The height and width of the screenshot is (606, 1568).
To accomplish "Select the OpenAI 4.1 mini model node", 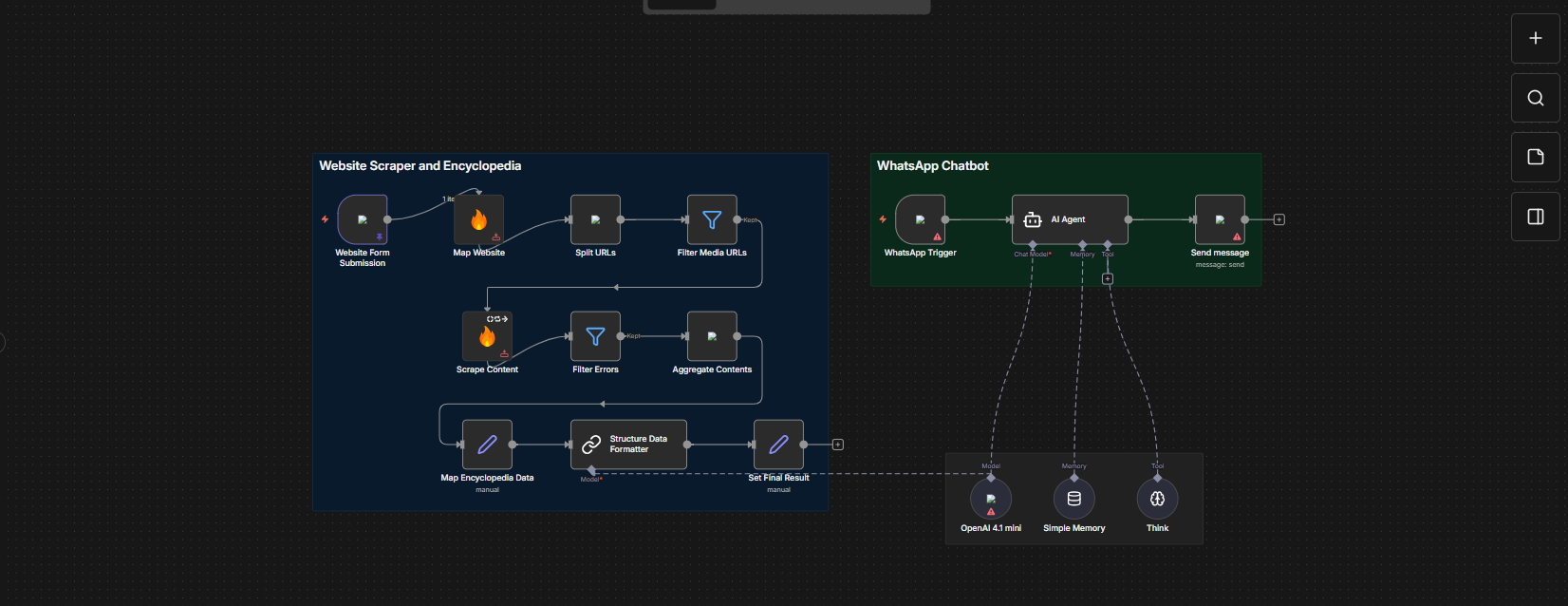I will point(991,499).
